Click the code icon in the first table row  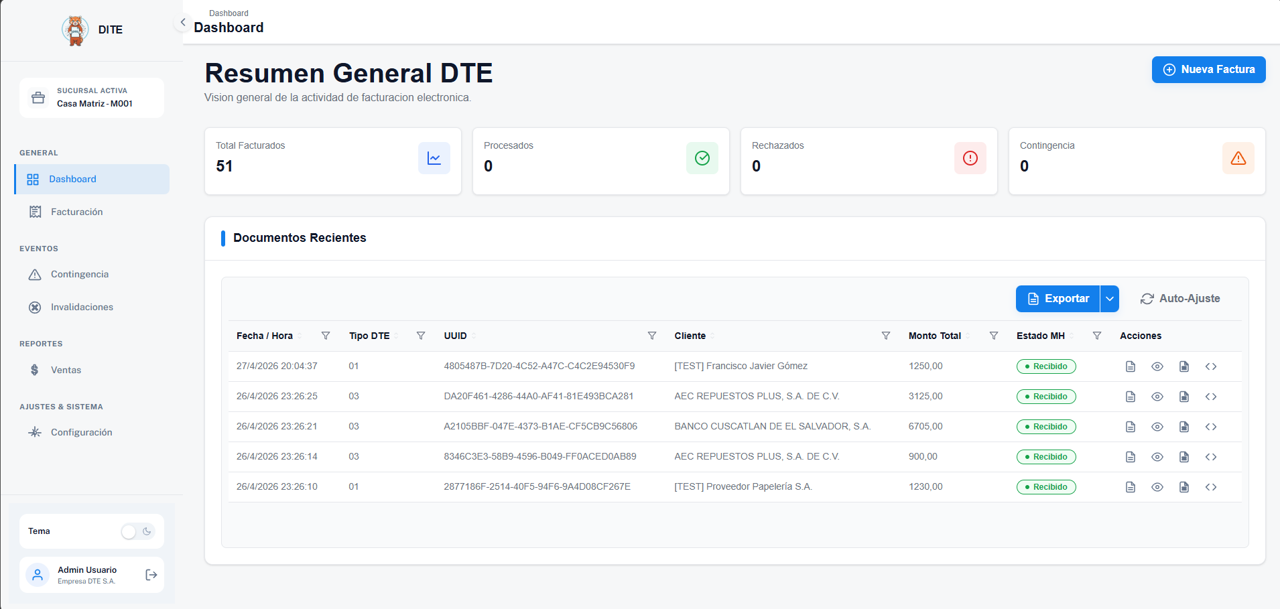pos(1211,367)
